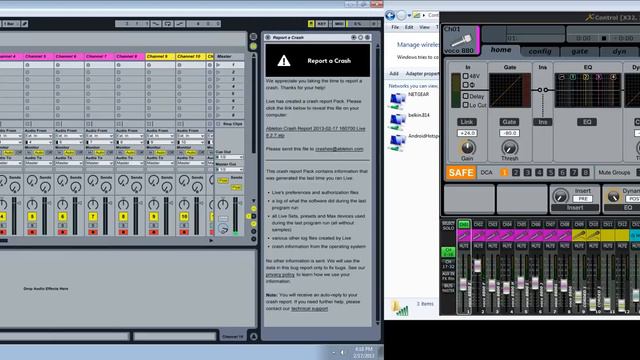640x360 pixels.
Task: Adjust the Gain knob on X32 home tab
Action: coord(467,147)
